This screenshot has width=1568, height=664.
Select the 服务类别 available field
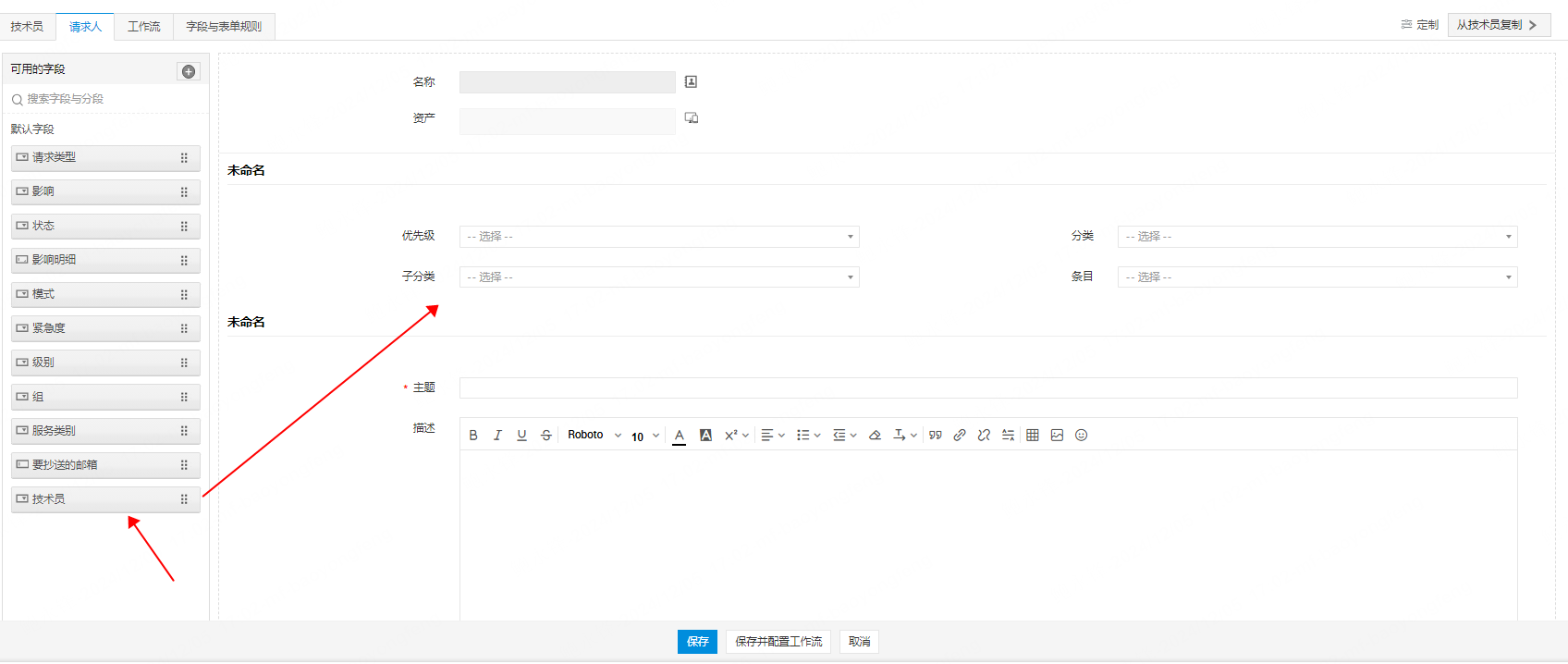pyautogui.click(x=105, y=431)
